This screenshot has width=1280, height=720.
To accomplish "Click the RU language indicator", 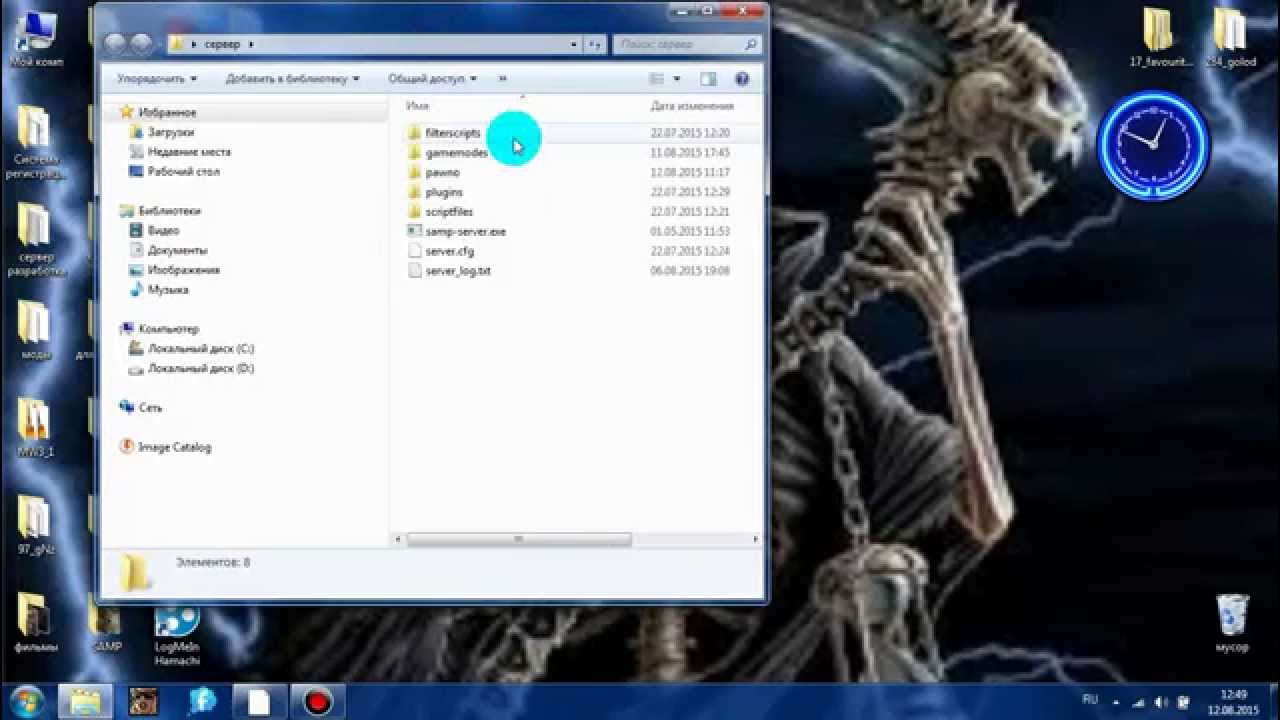I will pos(1090,700).
